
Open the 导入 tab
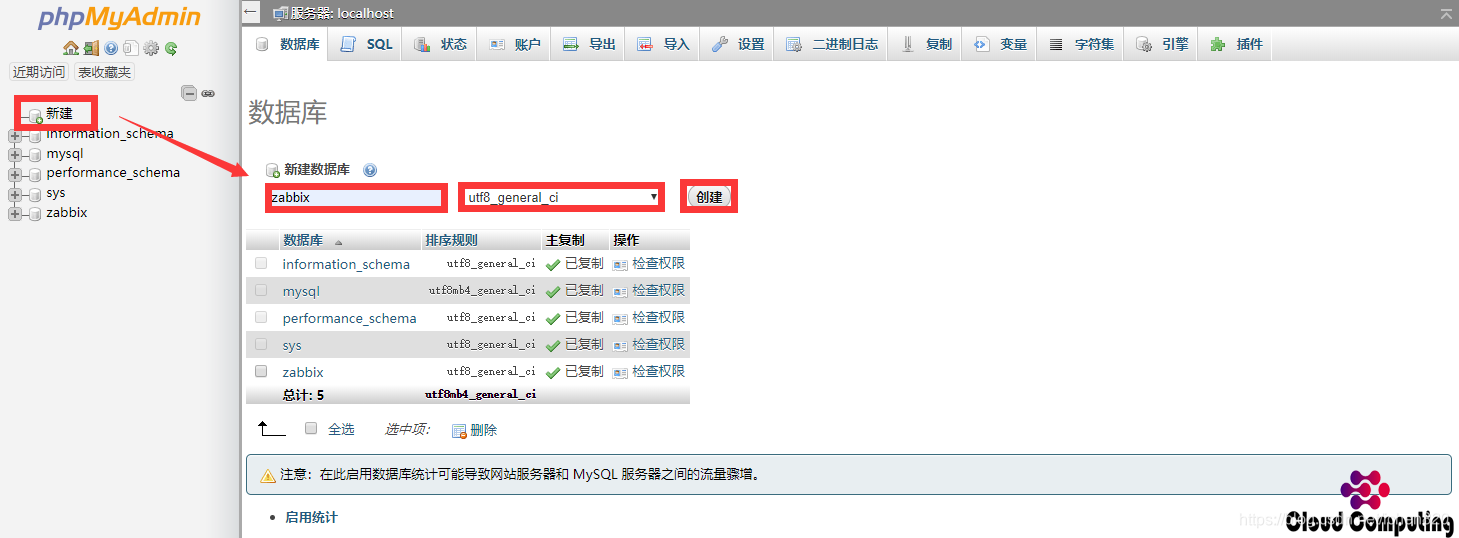pos(663,44)
